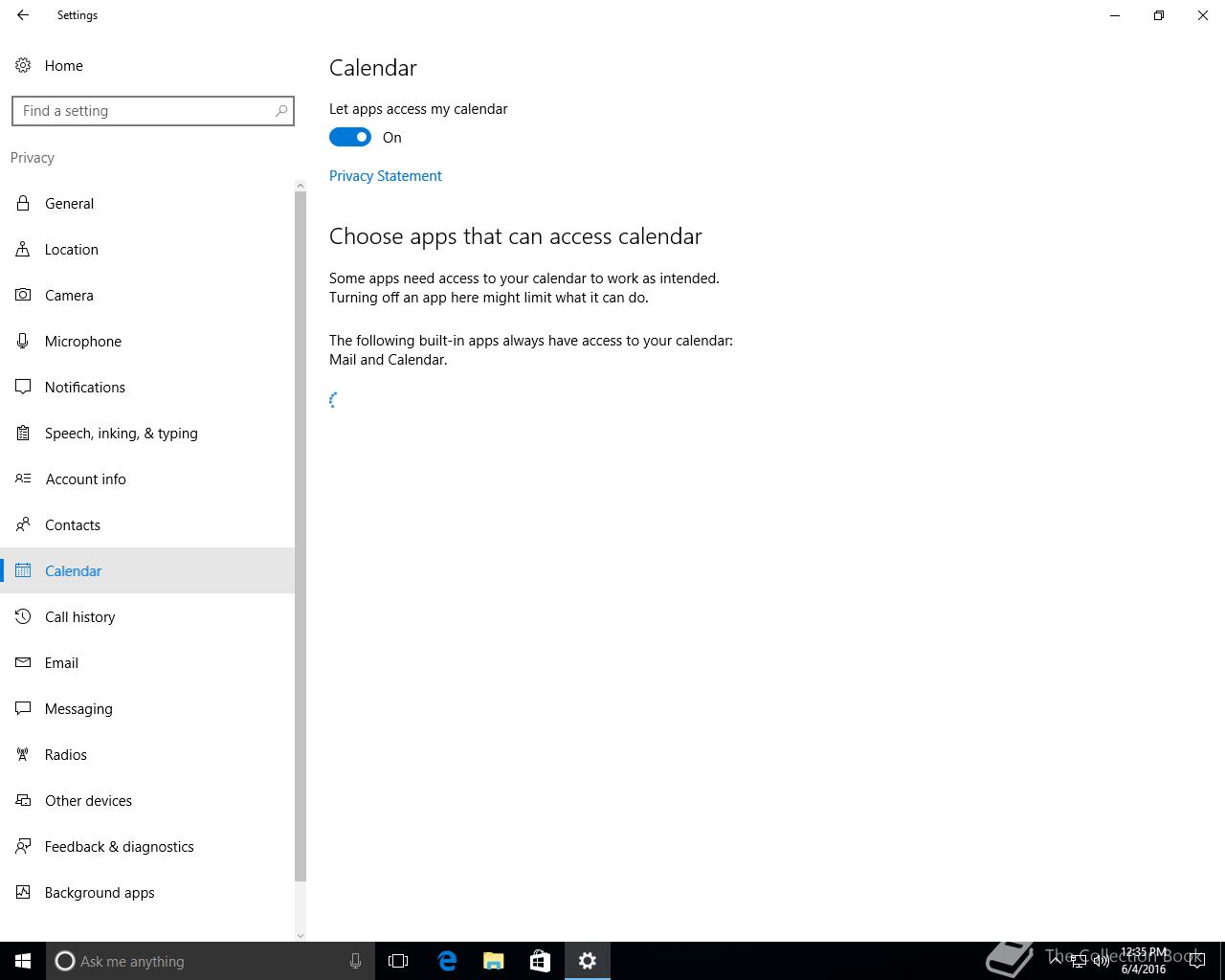Turn off Let apps access my calendar
Screen dimensions: 1225x980
pos(350,137)
